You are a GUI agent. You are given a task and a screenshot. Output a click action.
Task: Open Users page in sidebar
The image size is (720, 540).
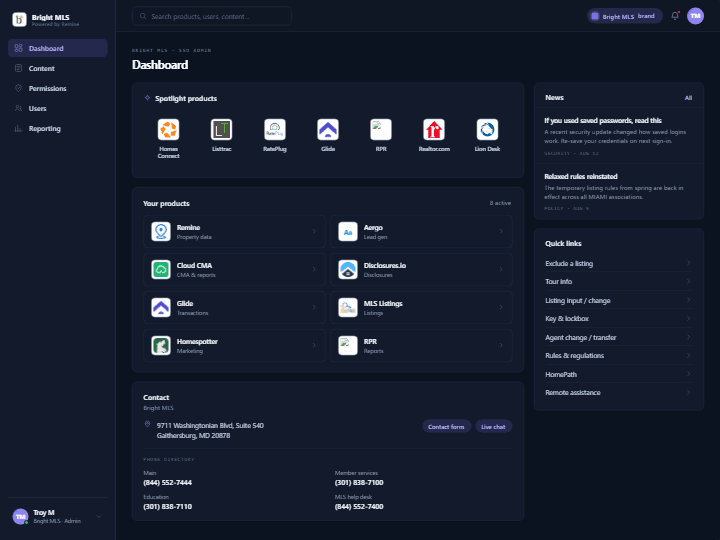click(x=58, y=108)
